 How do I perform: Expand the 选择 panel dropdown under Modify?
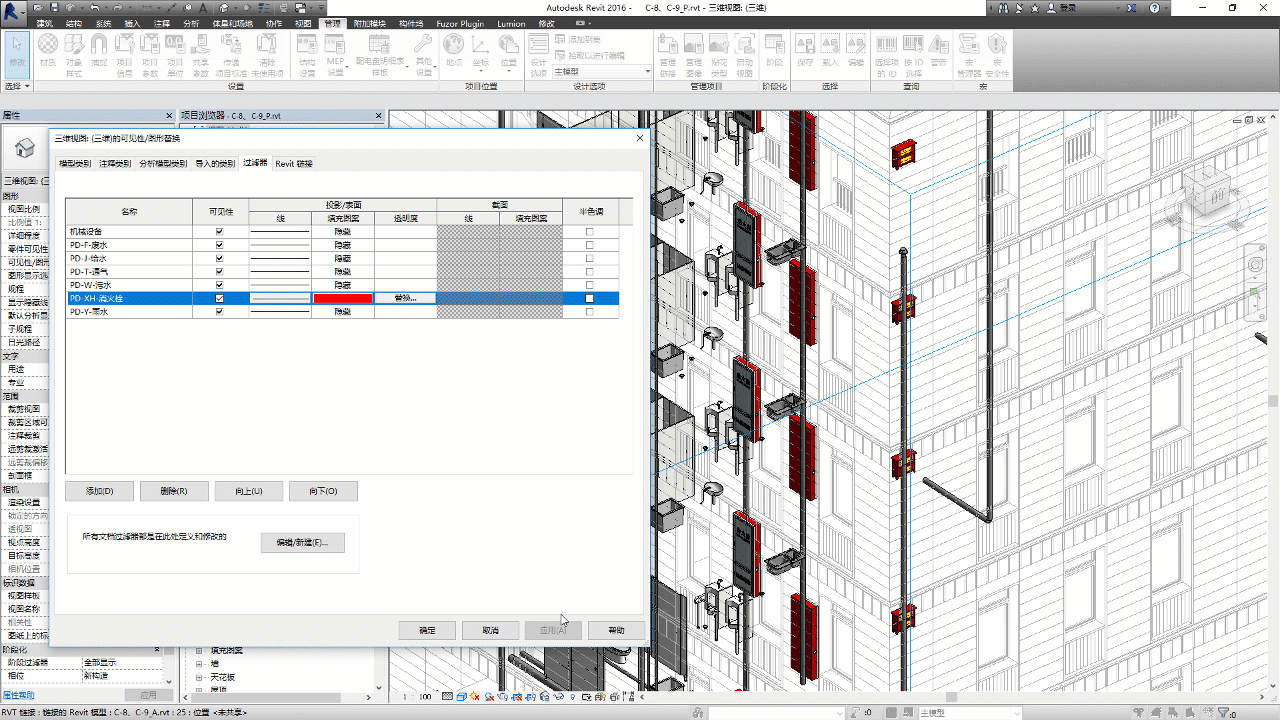17,87
